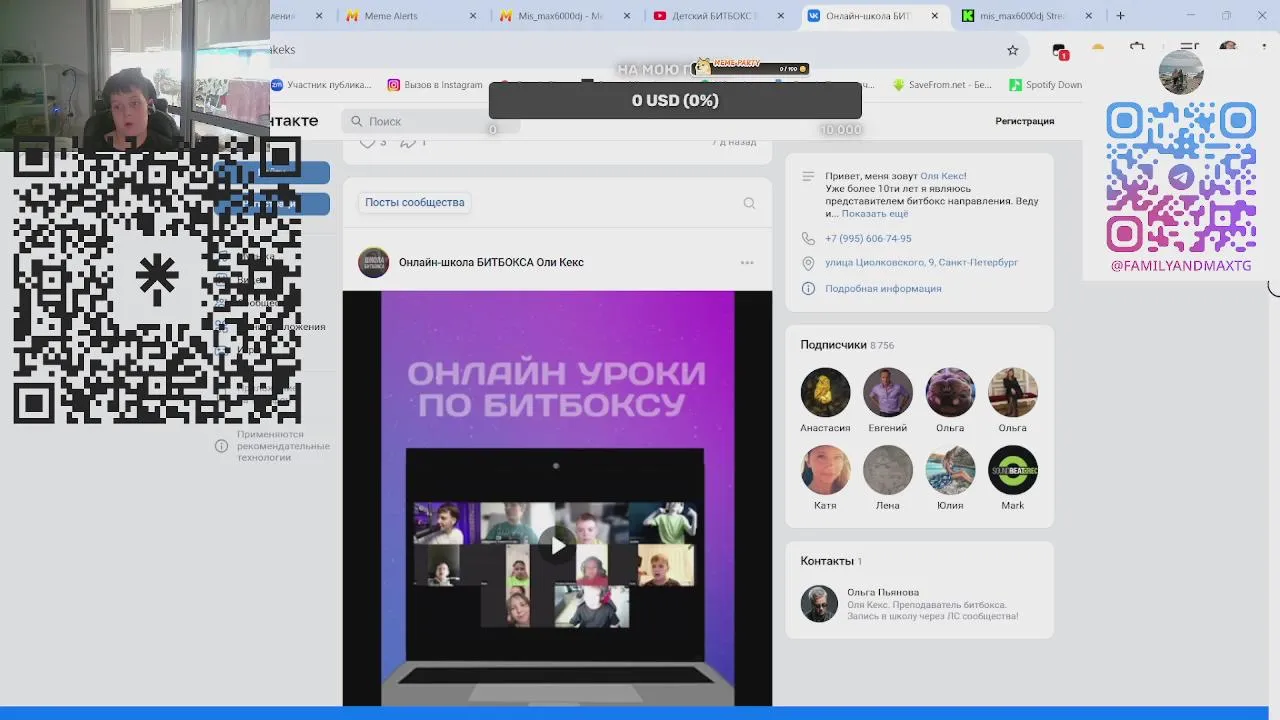Click the Онлайн-школа БИТБОКСА community avatar

coord(374,262)
